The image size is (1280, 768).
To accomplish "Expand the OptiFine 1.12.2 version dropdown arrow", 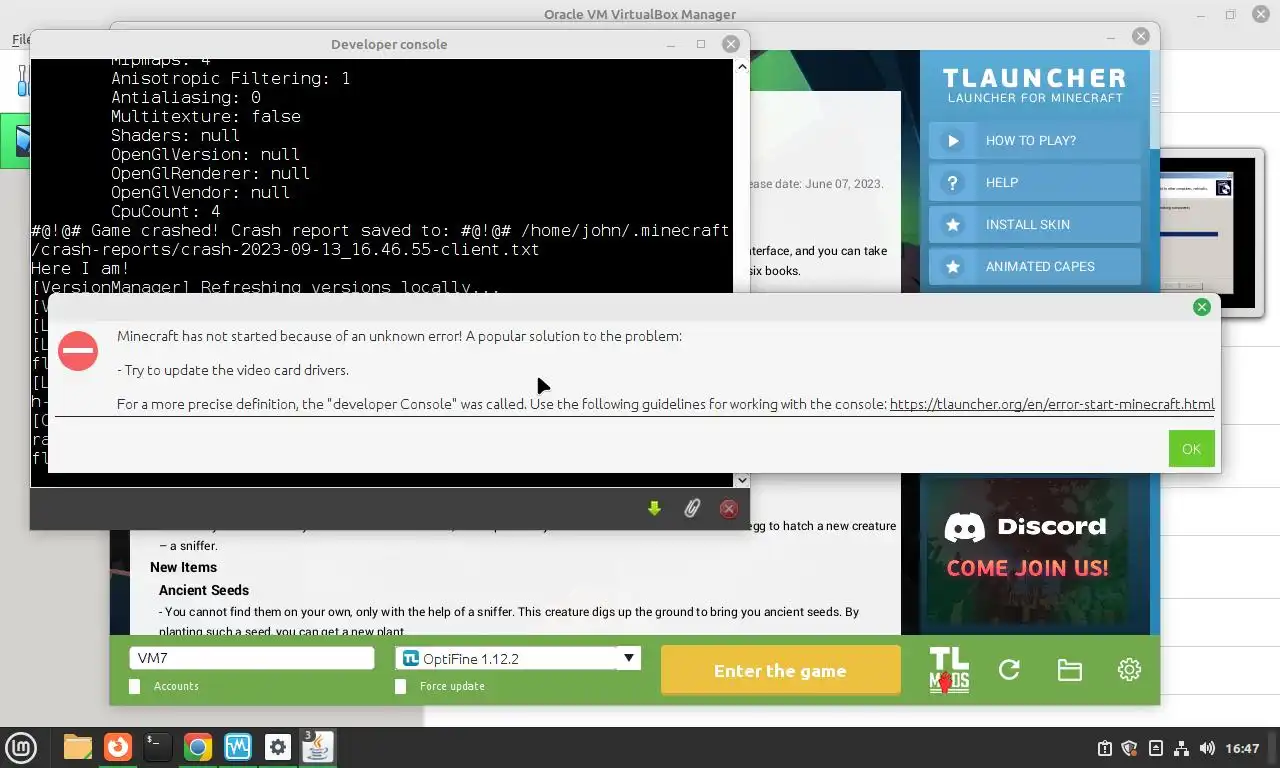I will [629, 658].
